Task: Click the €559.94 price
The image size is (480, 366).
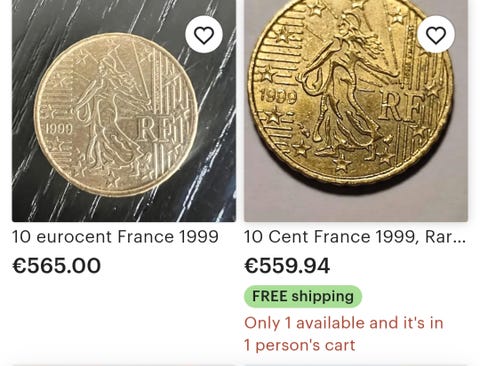Action: tap(287, 266)
